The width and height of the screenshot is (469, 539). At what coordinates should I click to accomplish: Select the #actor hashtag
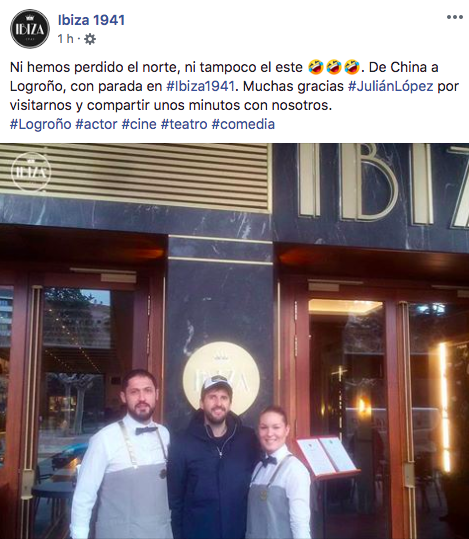pyautogui.click(x=96, y=124)
